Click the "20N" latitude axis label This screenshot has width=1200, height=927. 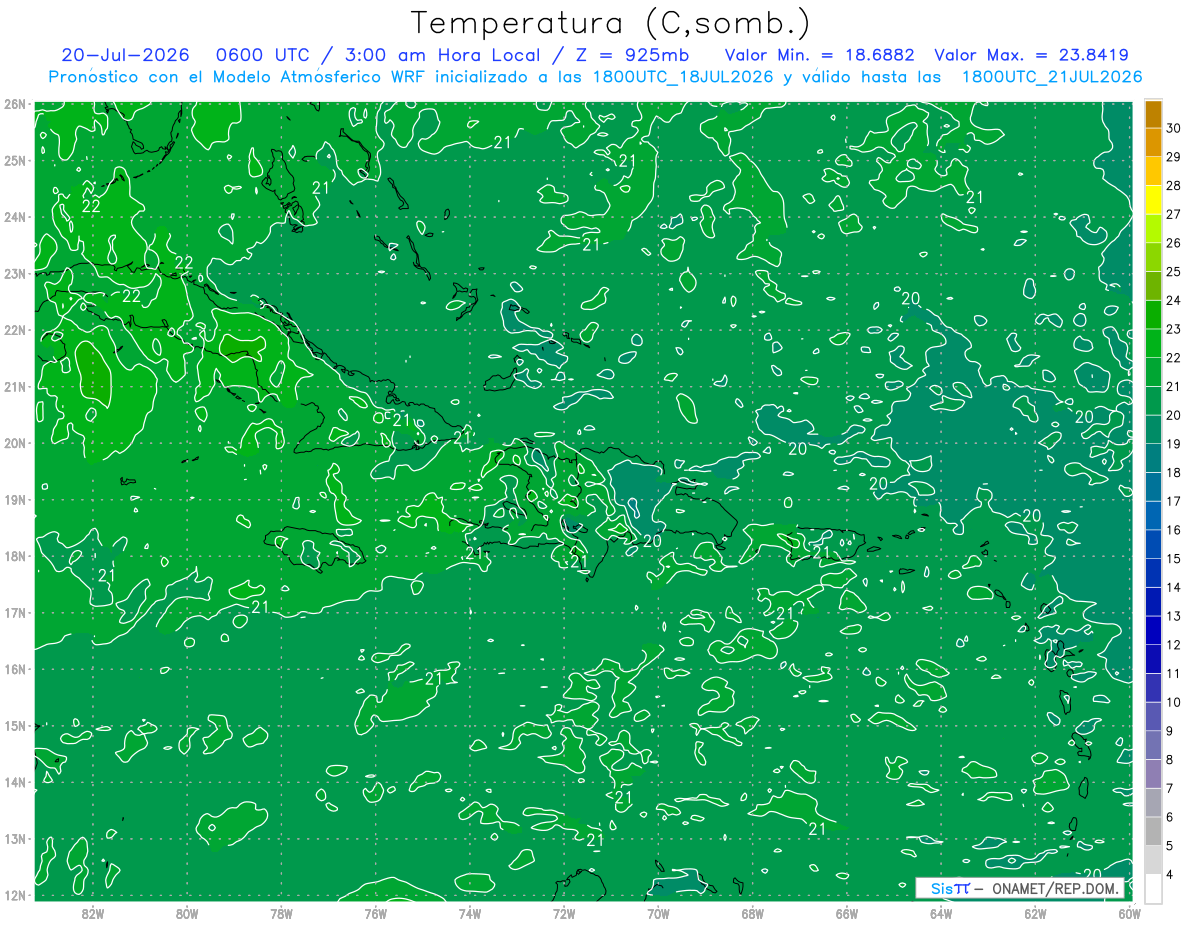coord(15,443)
